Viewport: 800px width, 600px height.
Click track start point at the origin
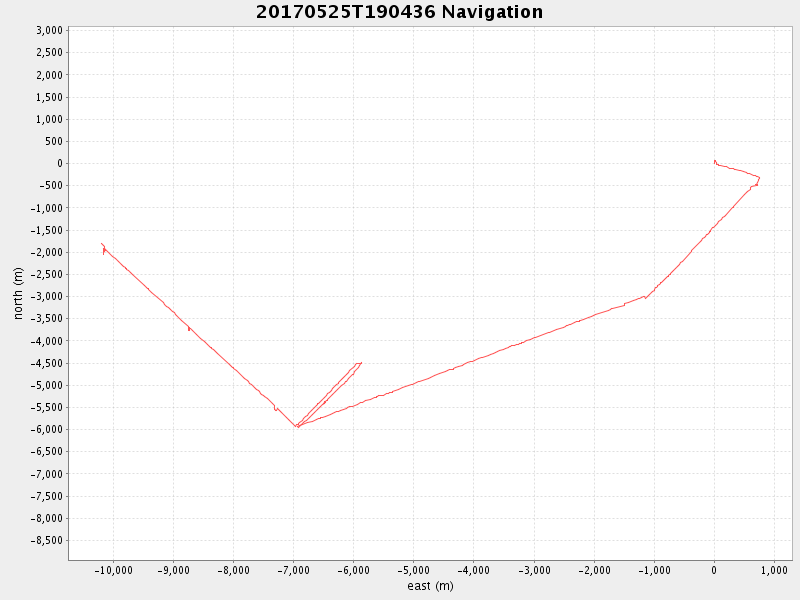coord(714,161)
